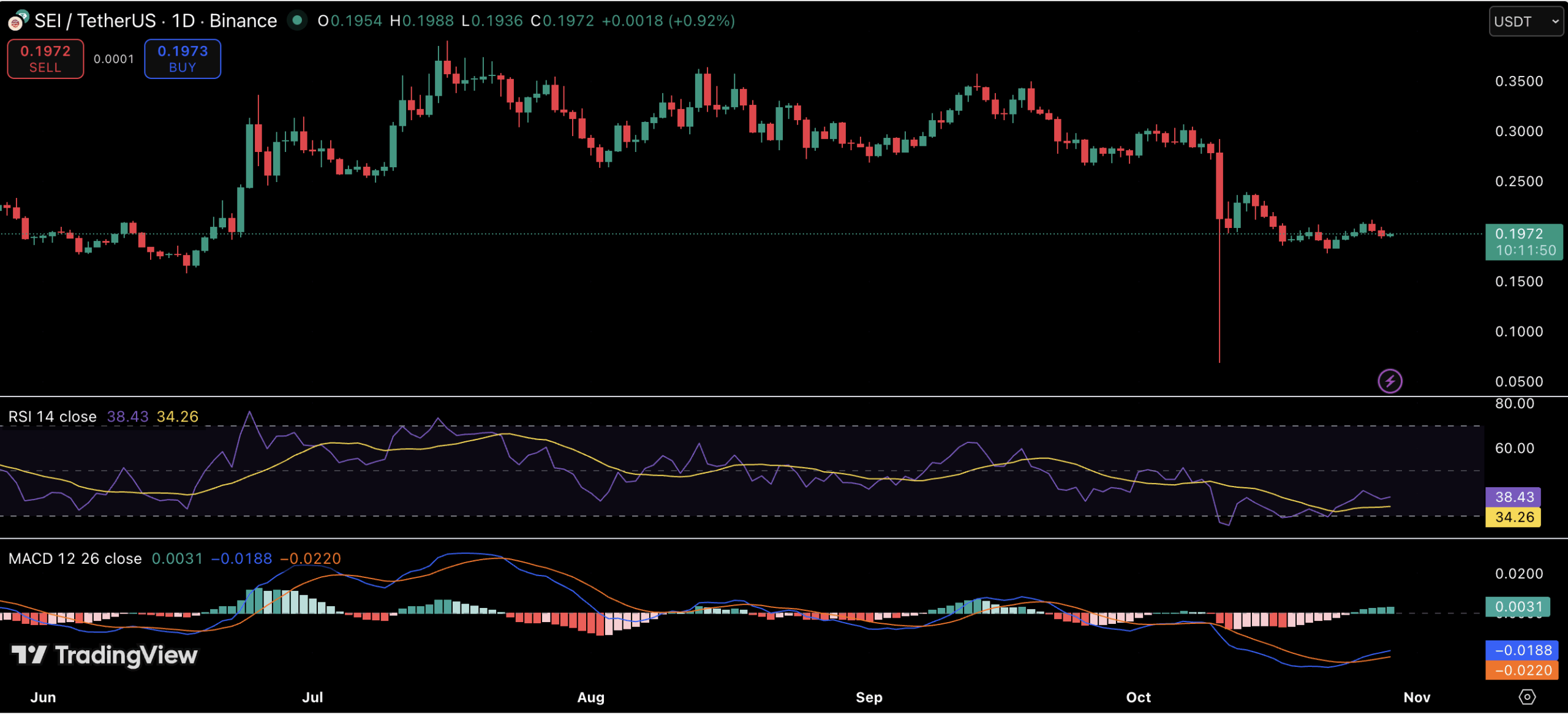Click the green MACD histogram 0.0031 tag
Screen dimensions: 1568x714
tap(1517, 606)
